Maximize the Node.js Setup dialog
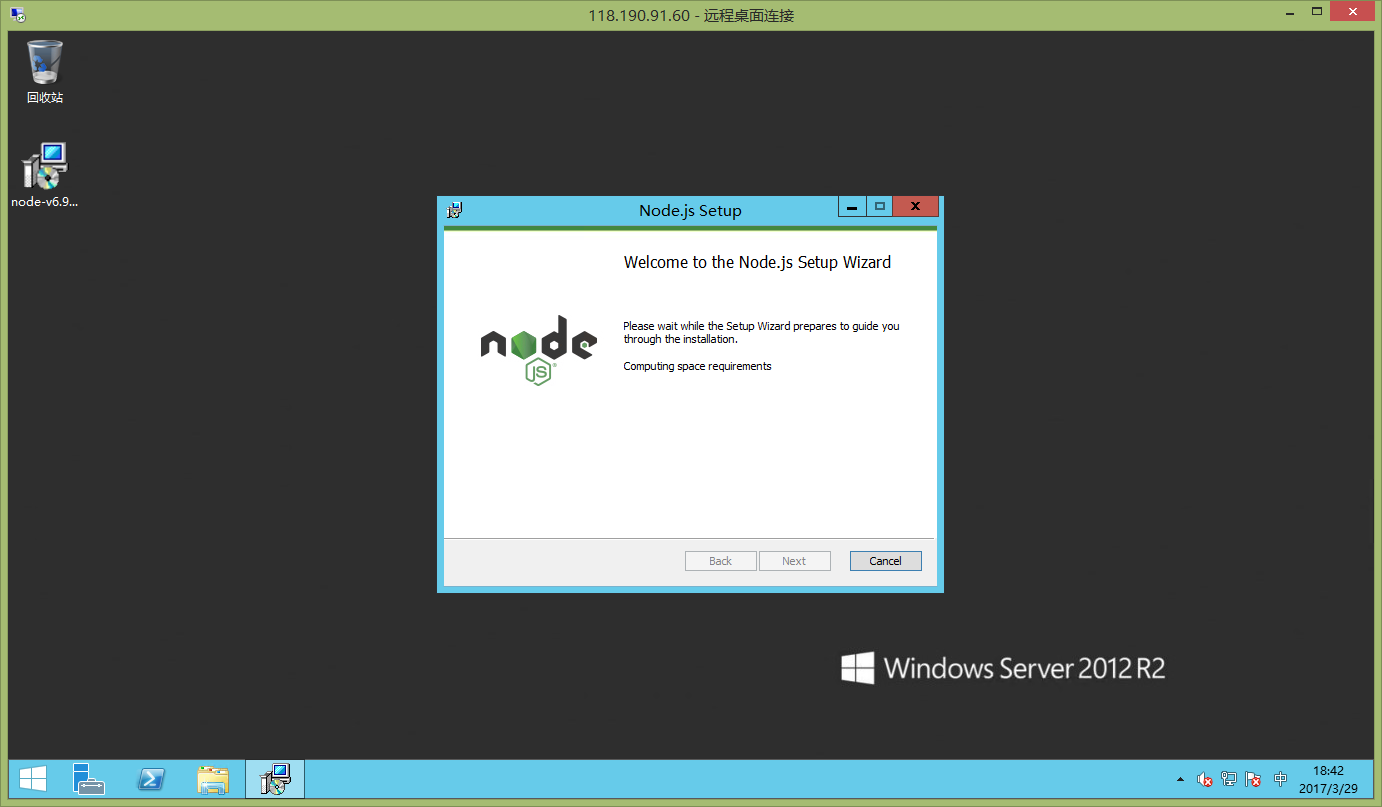1382x807 pixels. pos(880,207)
